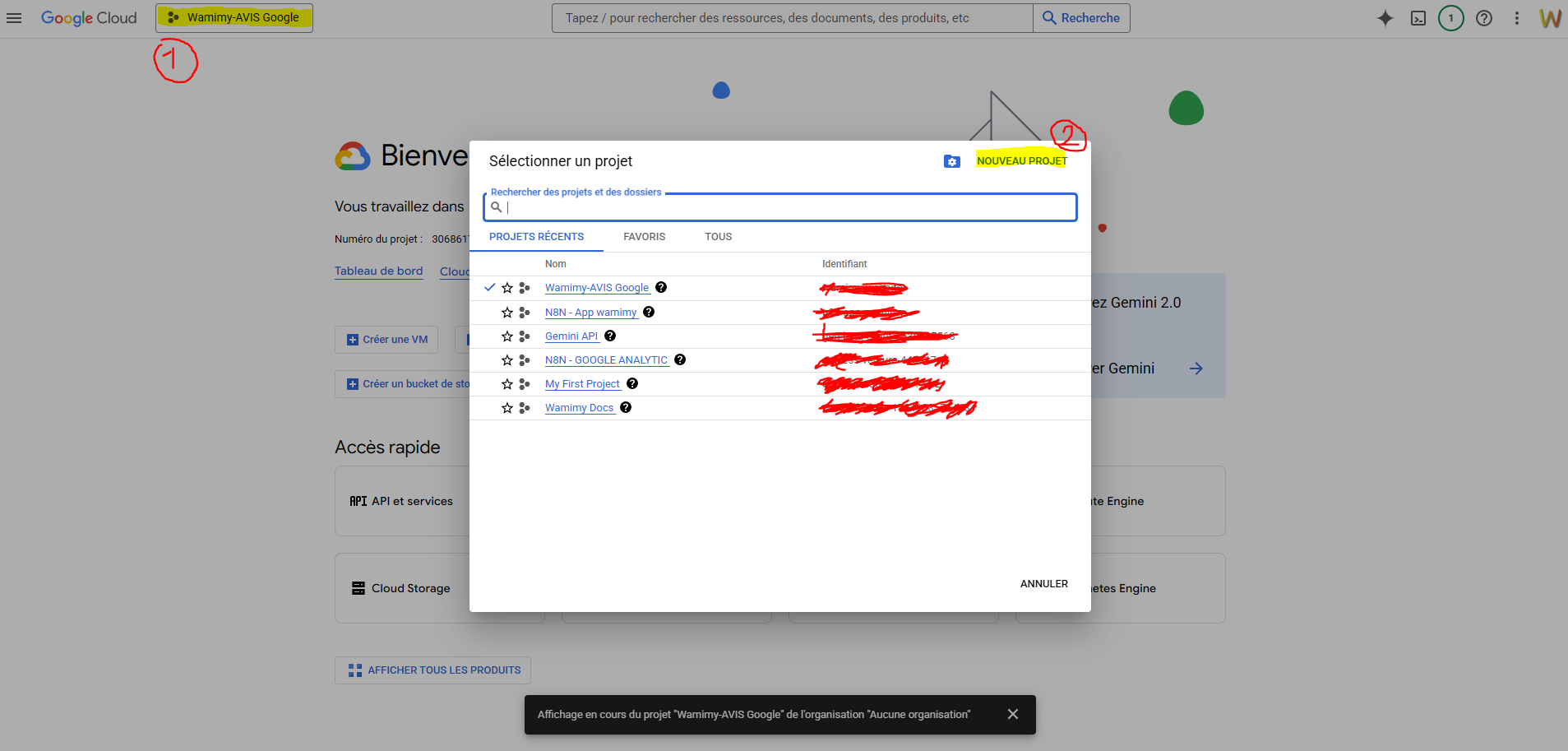The image size is (1568, 751).
Task: Star the Wamimy Docs project
Action: (x=507, y=408)
